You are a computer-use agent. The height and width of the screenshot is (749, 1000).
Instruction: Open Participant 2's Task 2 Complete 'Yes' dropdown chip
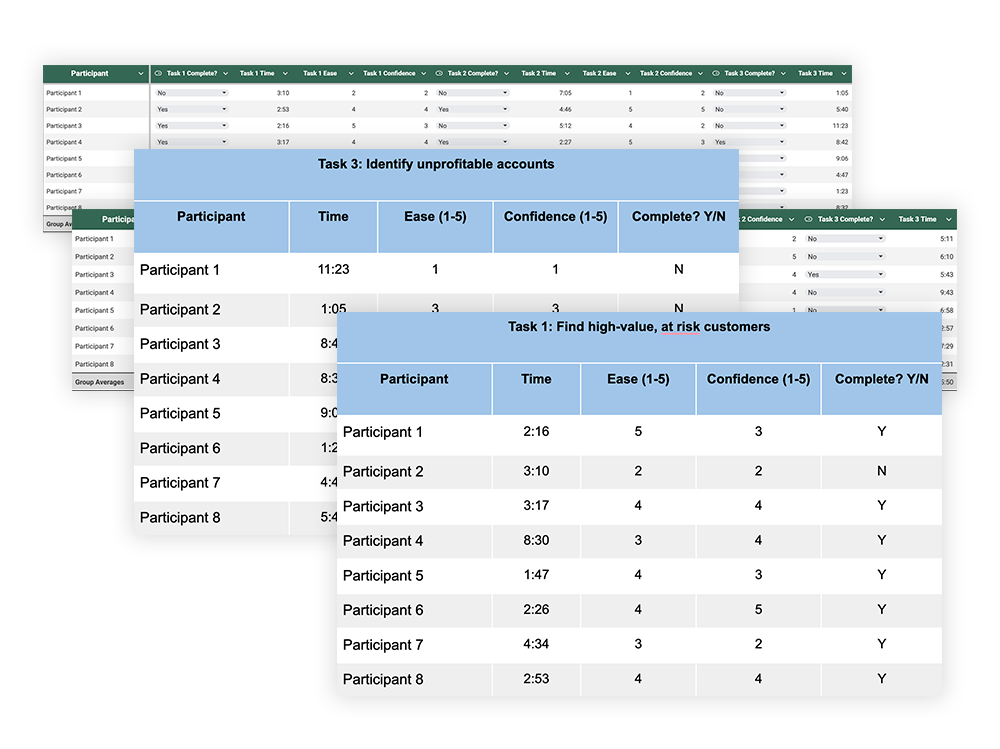click(473, 109)
